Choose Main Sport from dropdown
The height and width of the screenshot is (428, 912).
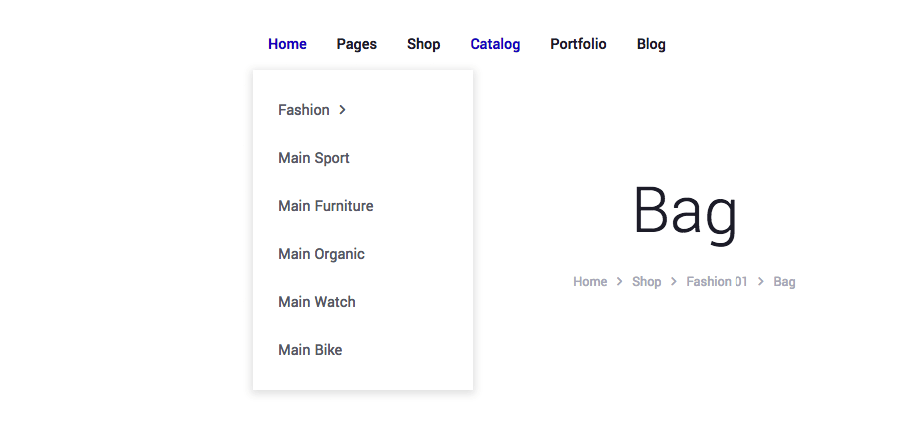[x=313, y=158]
